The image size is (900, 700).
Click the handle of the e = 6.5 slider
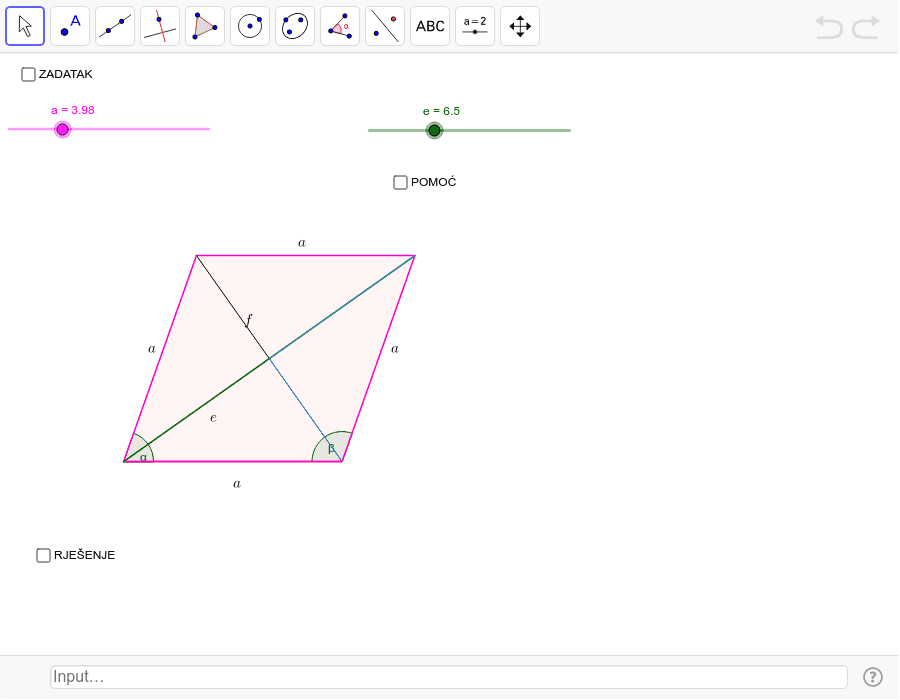tap(434, 130)
